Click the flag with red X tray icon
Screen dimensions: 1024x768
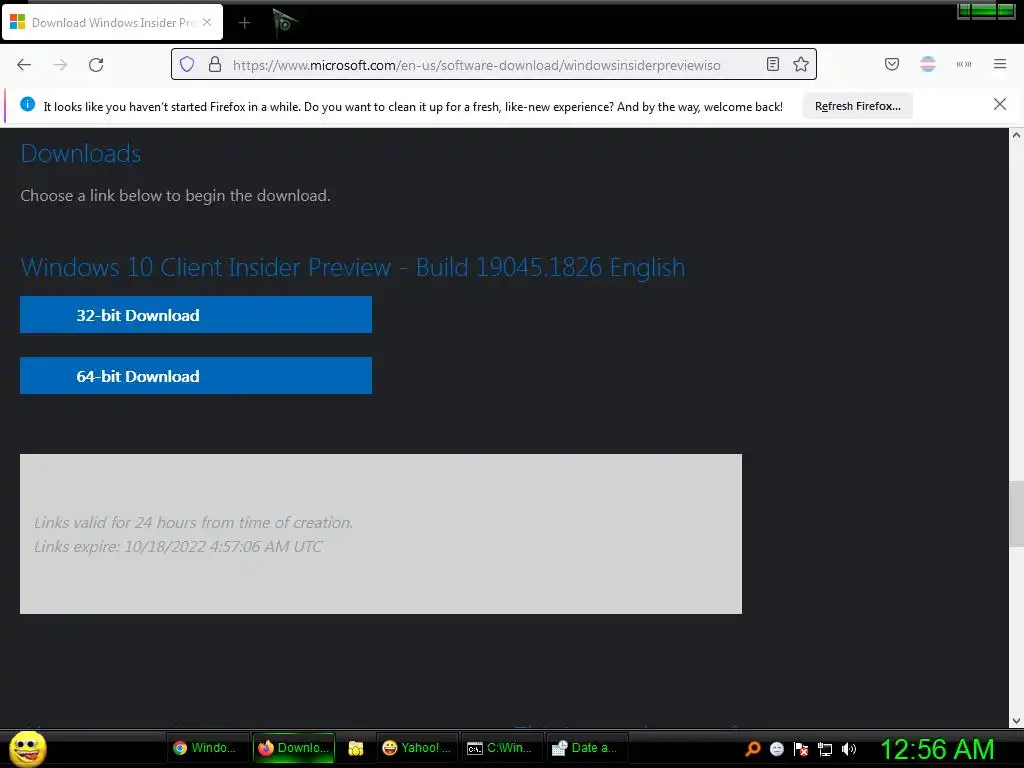801,749
